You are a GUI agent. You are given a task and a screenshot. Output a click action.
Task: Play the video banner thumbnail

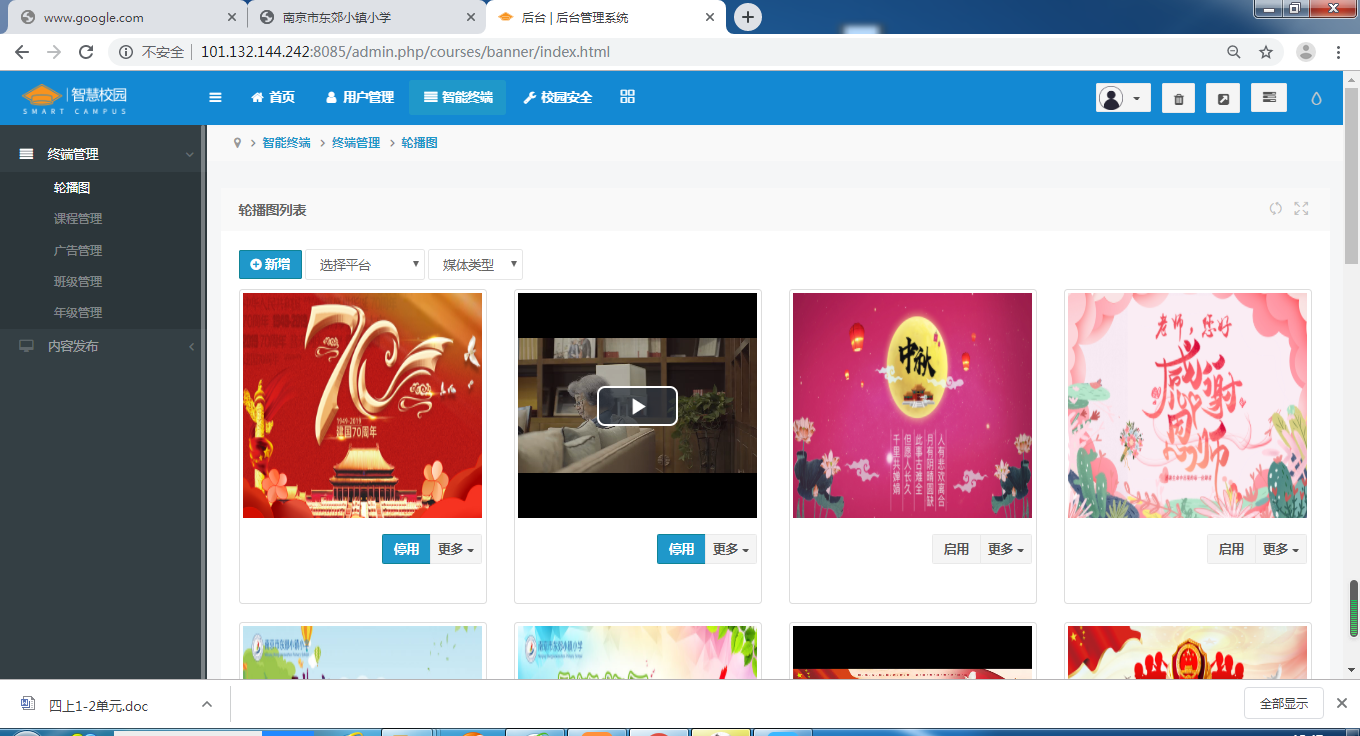click(x=637, y=406)
